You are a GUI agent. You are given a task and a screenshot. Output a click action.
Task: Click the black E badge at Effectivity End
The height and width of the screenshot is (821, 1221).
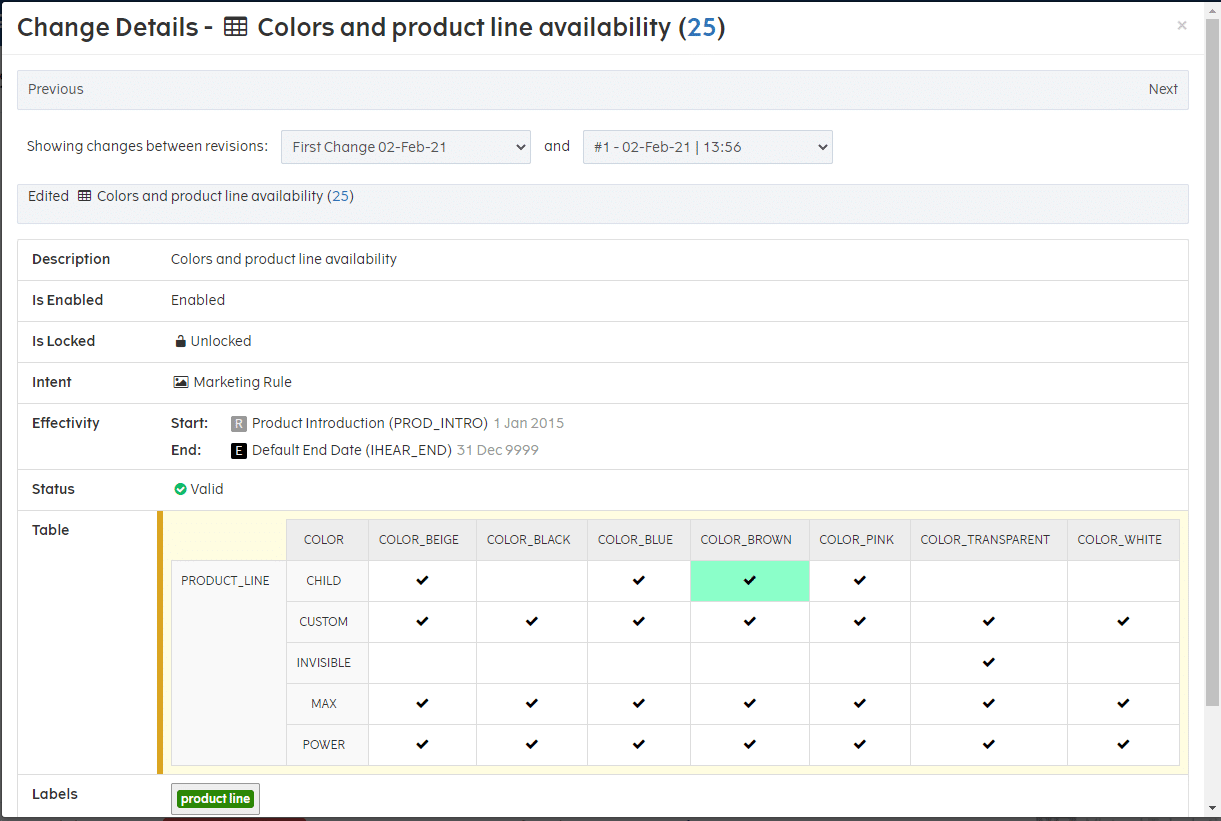[238, 451]
